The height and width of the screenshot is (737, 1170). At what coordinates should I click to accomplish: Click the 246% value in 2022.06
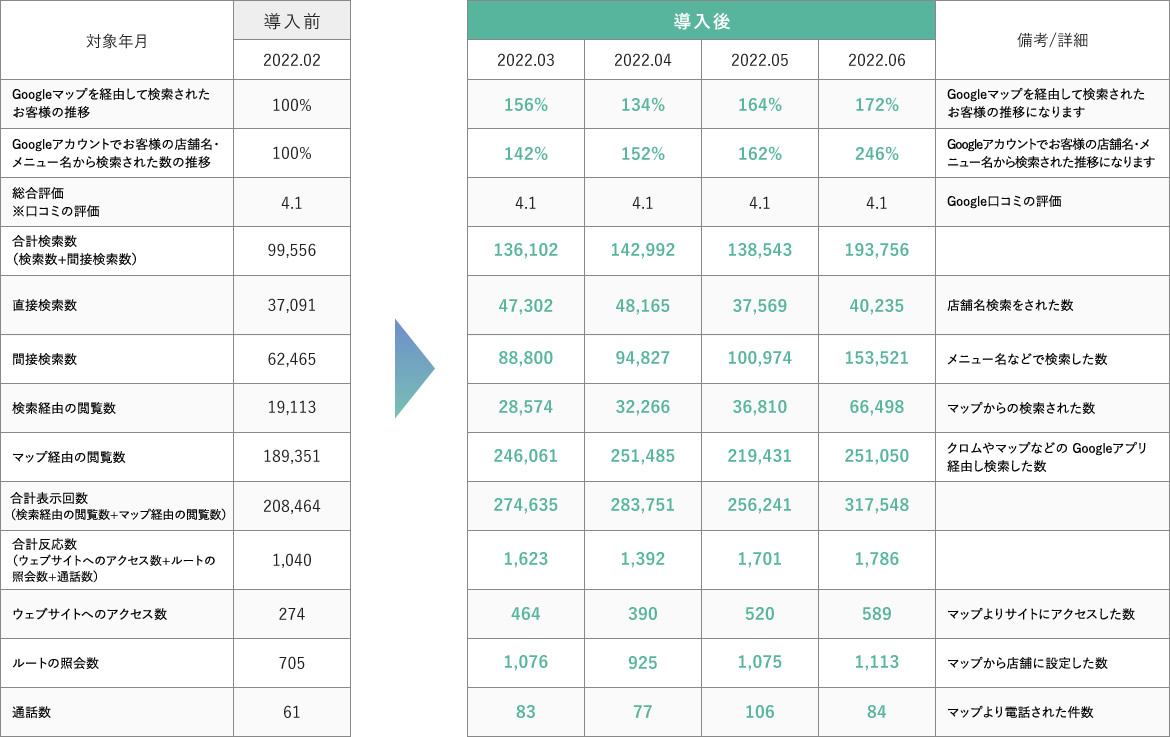[x=877, y=154]
